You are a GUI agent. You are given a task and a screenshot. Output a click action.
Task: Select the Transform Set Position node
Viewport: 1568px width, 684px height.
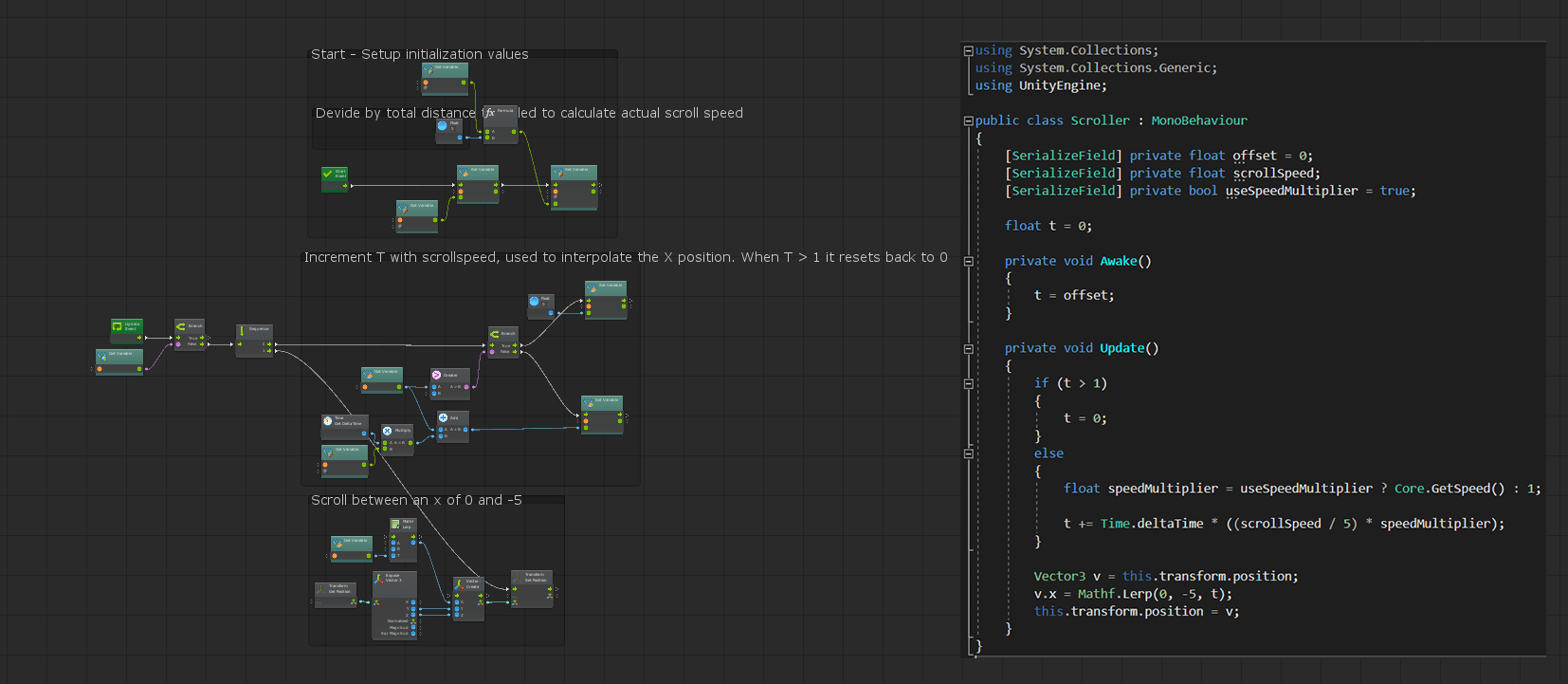[x=532, y=589]
